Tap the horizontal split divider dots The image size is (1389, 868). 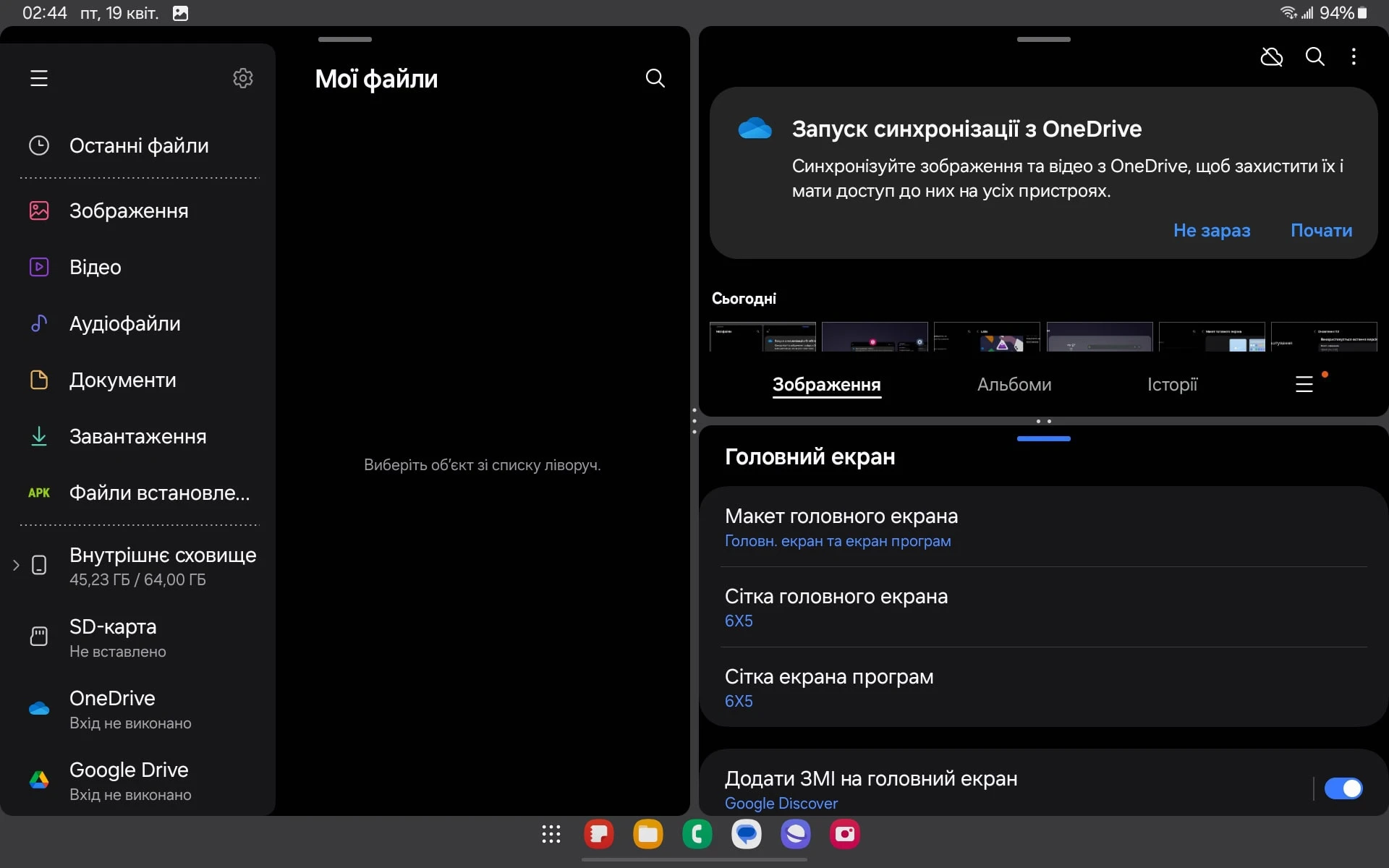(x=1044, y=421)
